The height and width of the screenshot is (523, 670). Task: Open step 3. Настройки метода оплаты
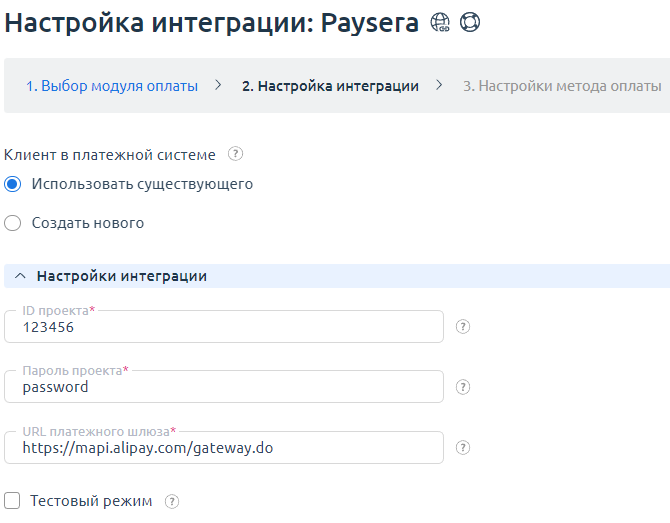point(561,86)
